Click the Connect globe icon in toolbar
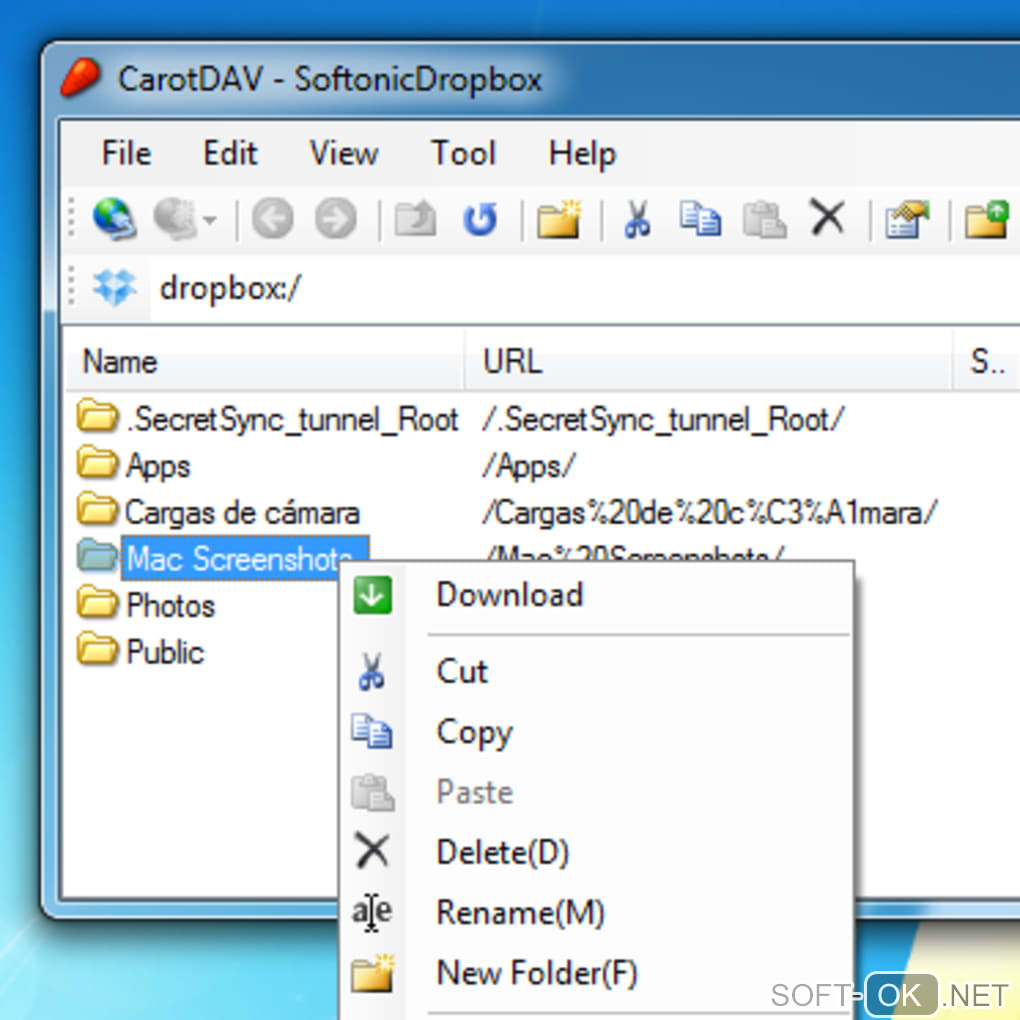The height and width of the screenshot is (1020, 1020). click(114, 219)
